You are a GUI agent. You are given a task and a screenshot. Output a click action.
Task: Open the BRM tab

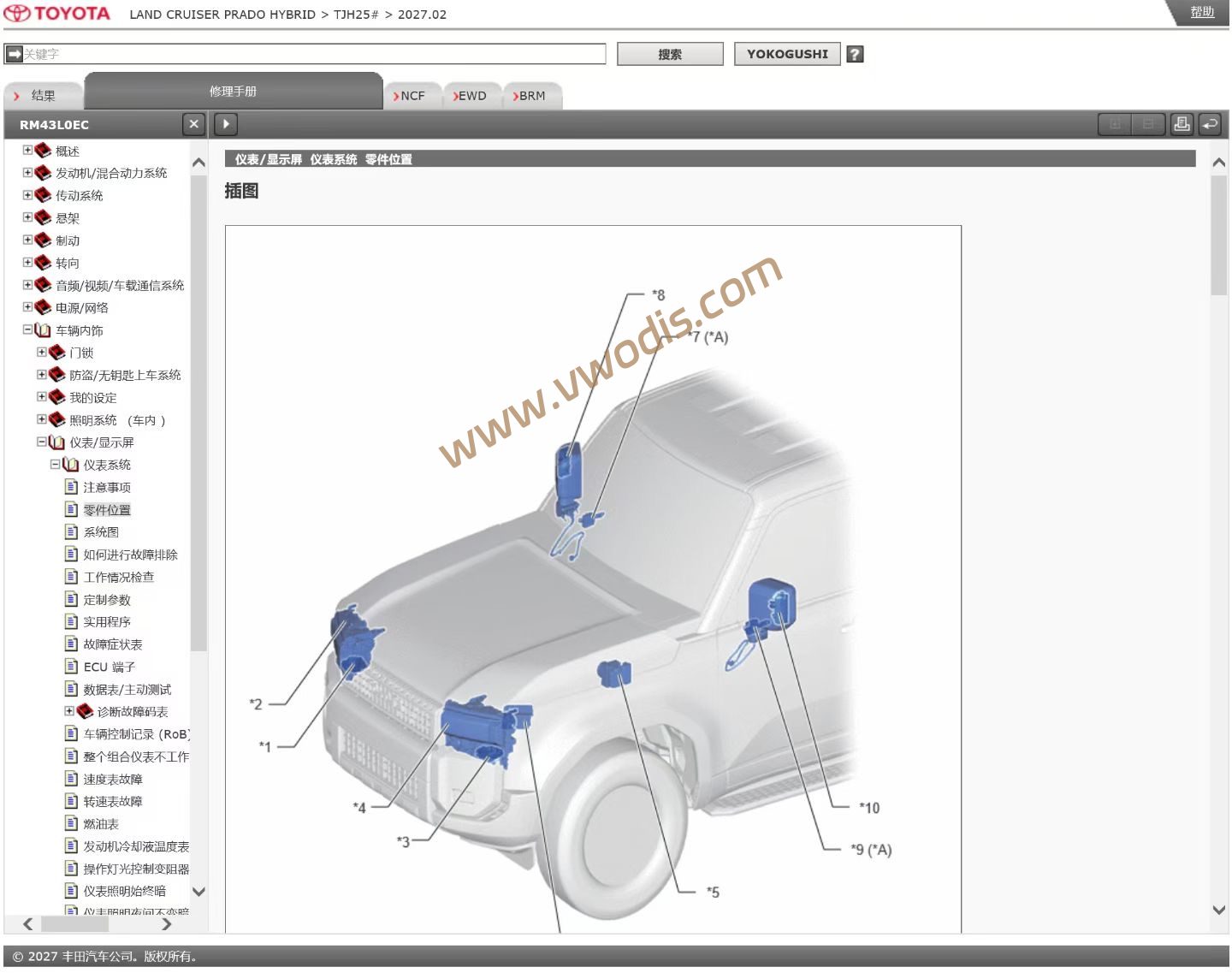coord(531,96)
